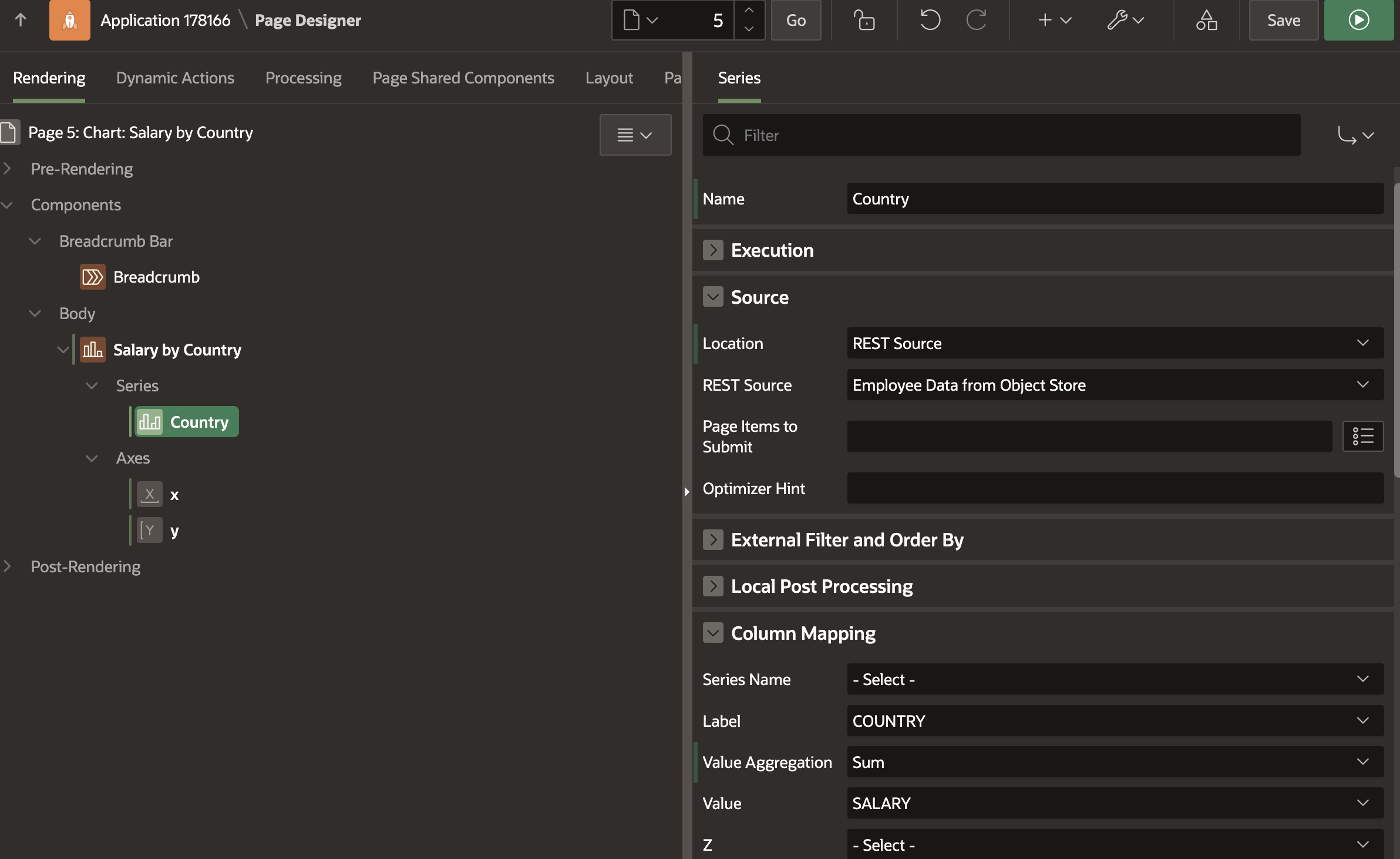Viewport: 1400px width, 859px height.
Task: Open Page Items to Submit list picker
Action: (x=1362, y=436)
